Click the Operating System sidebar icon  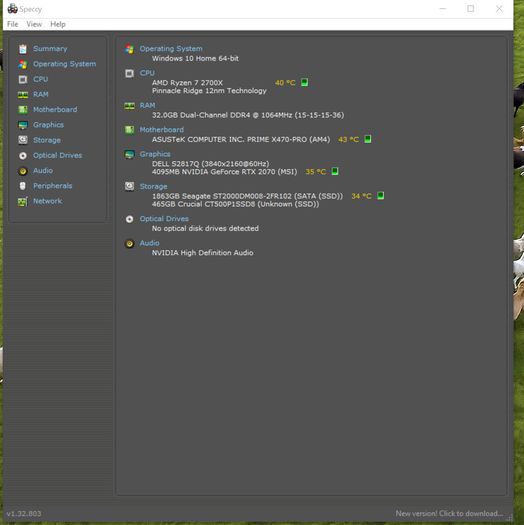tap(23, 64)
